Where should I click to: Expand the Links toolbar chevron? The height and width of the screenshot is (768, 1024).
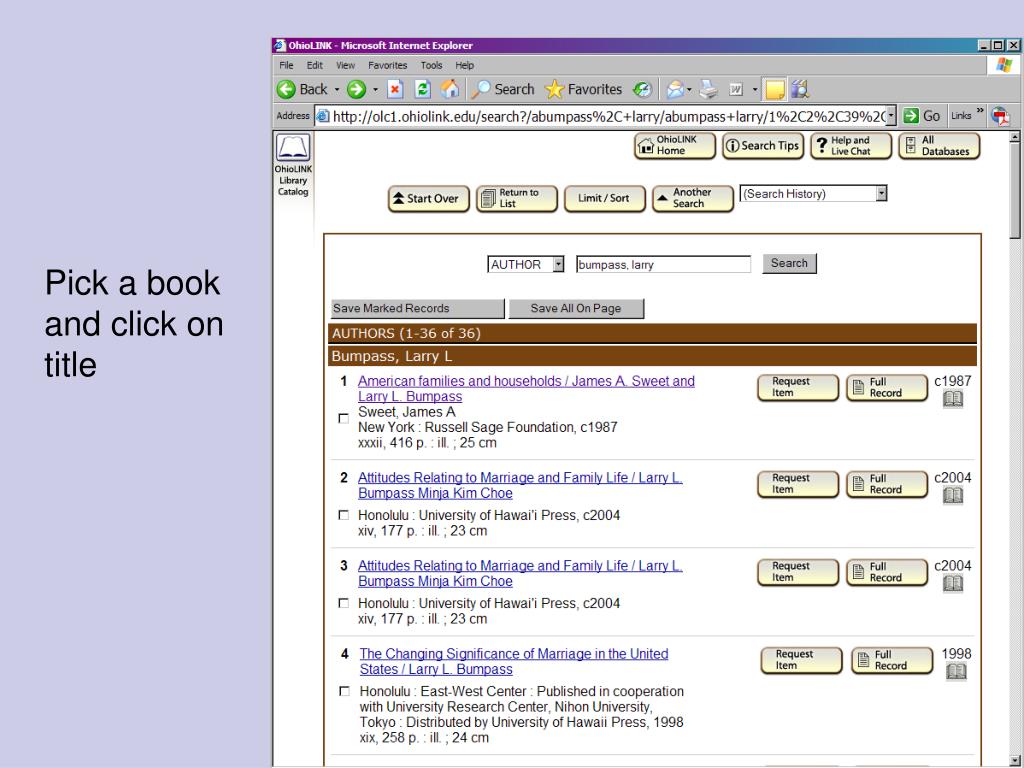[980, 111]
